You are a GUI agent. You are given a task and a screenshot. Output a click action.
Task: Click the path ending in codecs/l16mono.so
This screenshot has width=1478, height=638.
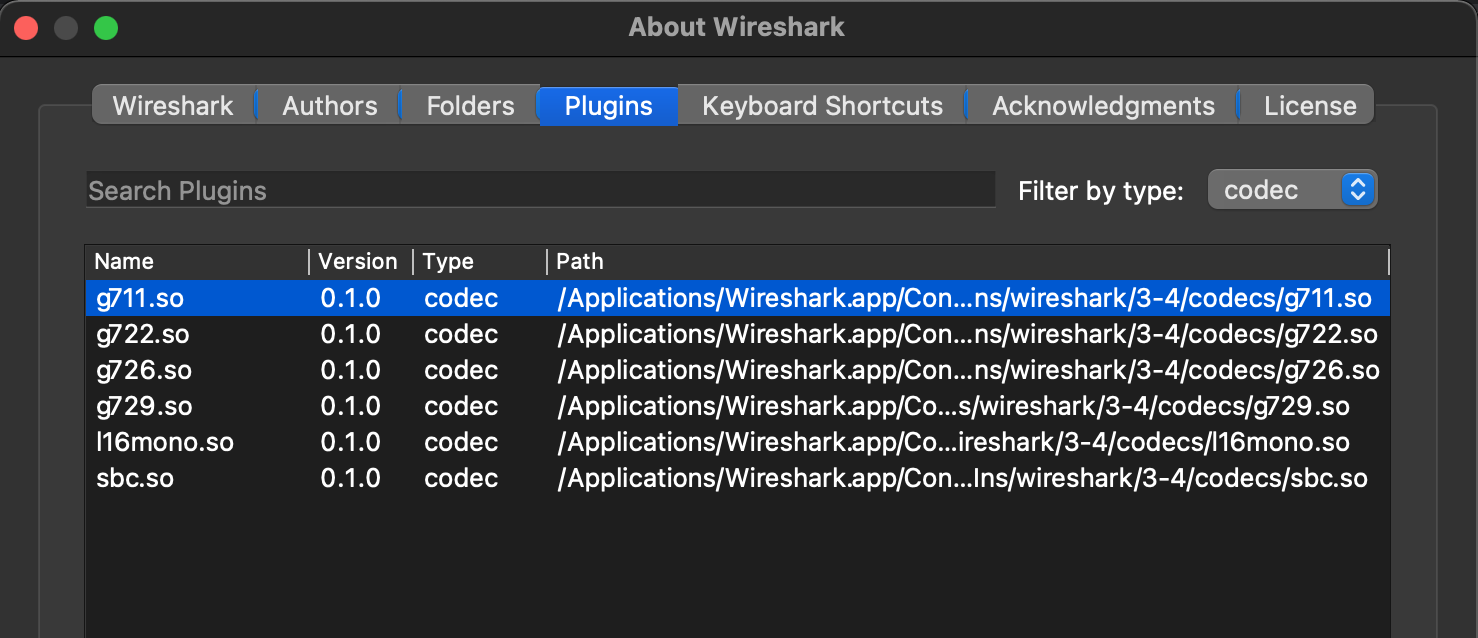(x=953, y=442)
